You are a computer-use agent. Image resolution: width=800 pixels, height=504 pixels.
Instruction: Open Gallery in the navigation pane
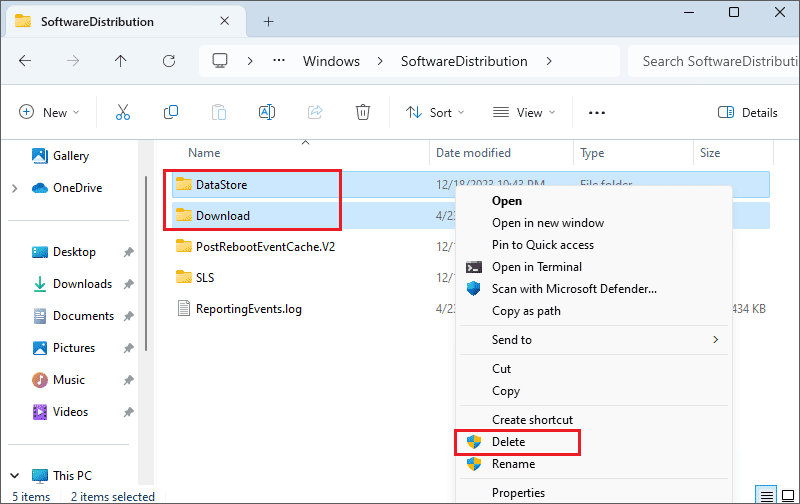[60, 156]
